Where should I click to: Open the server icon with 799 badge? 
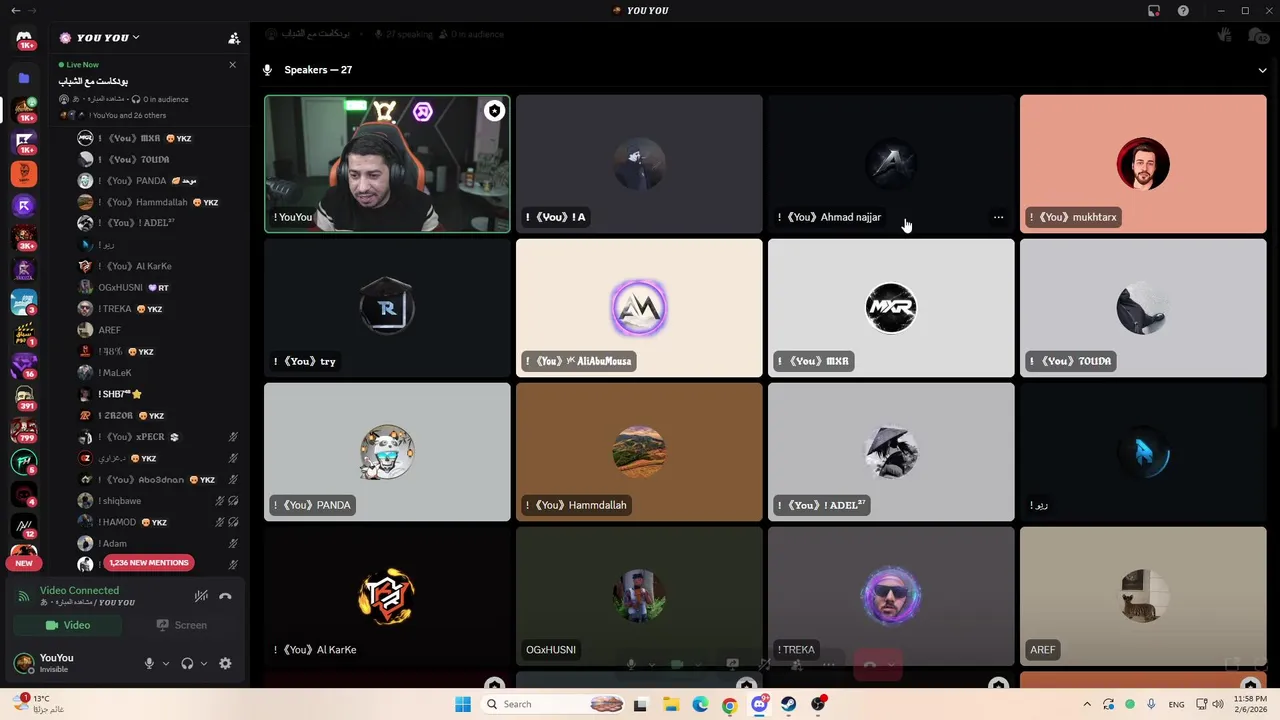click(24, 430)
